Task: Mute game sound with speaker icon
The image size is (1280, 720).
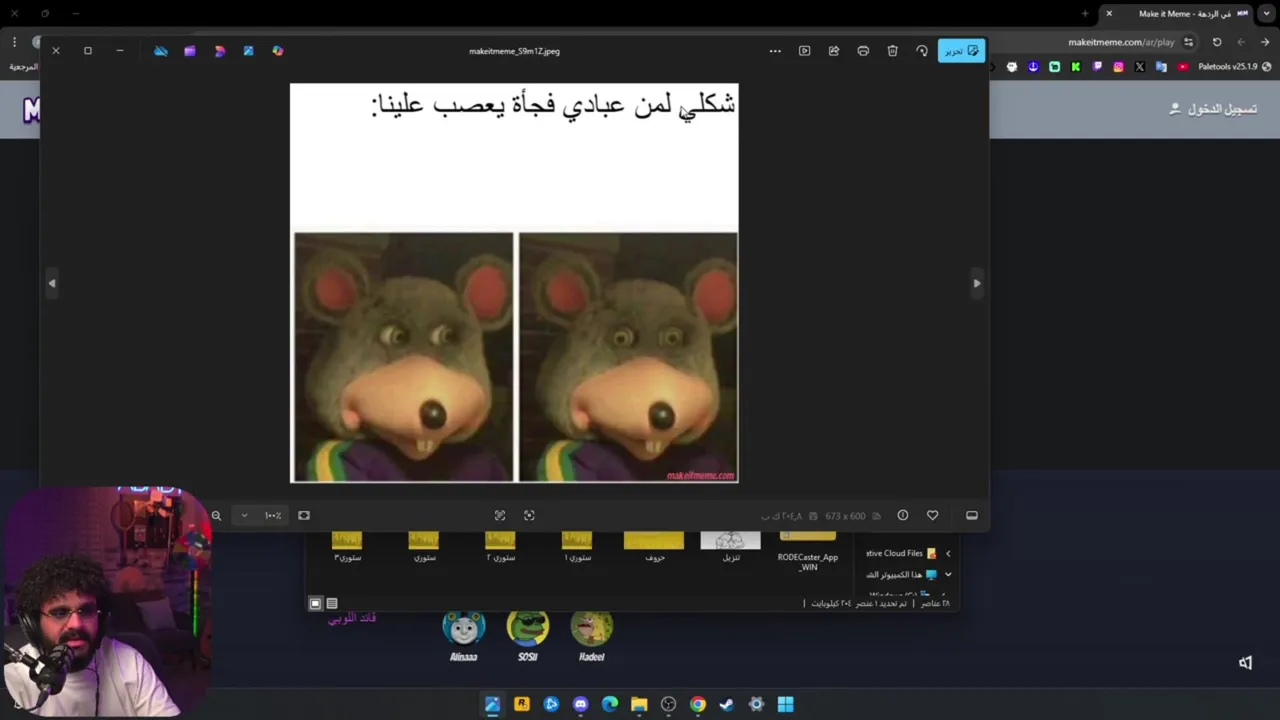Action: [x=1246, y=663]
